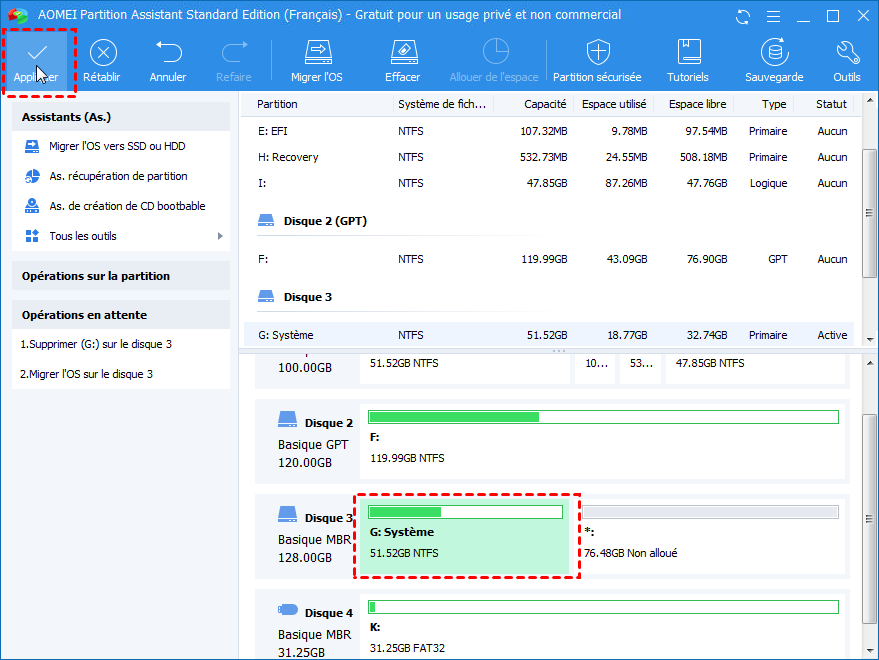Image resolution: width=879 pixels, height=660 pixels.
Task: Select the G: Système row in list
Action: (x=549, y=335)
